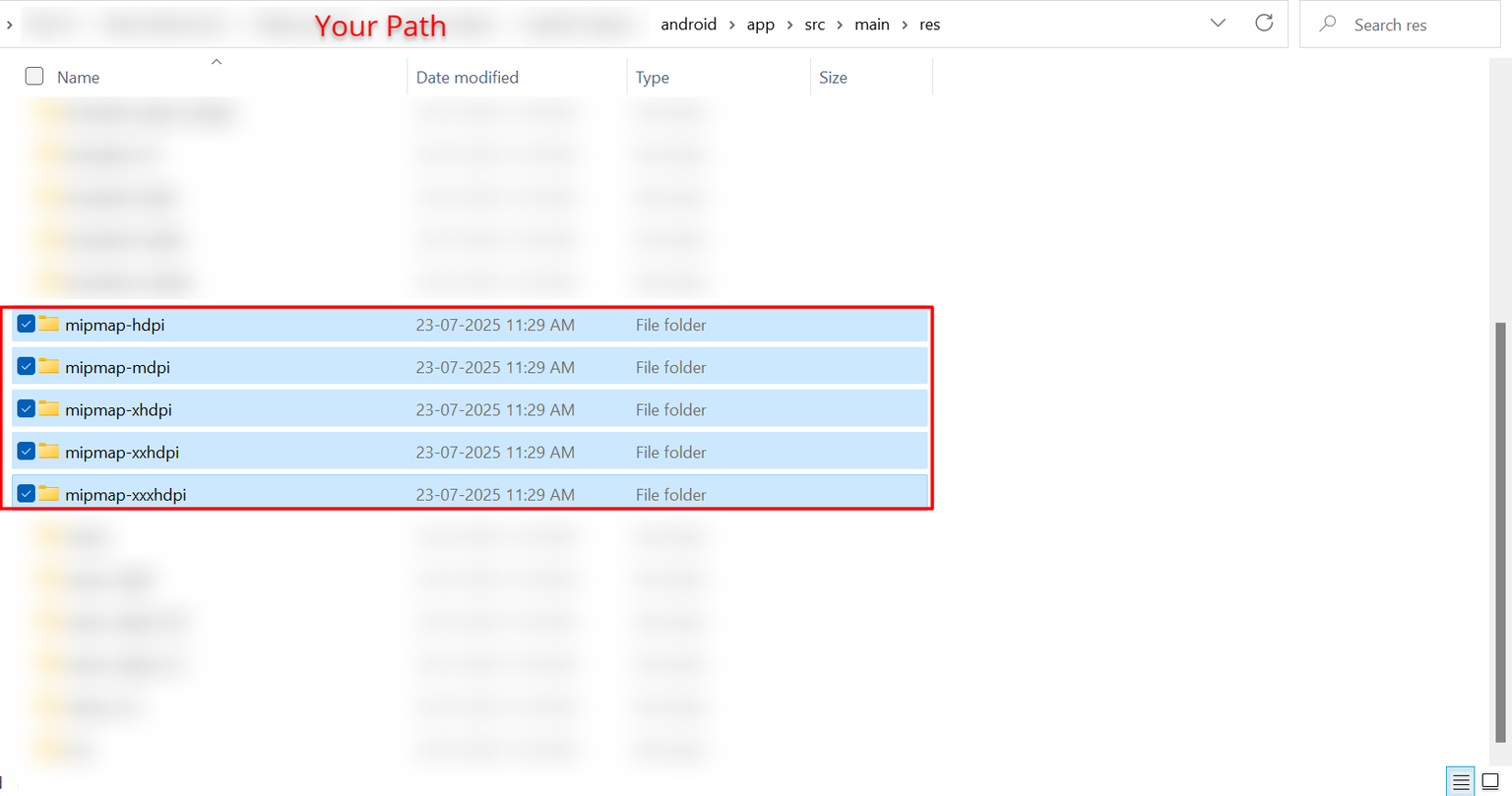Navigate to the src breadcrumb folder
This screenshot has height=796, width=1512.
coord(814,25)
